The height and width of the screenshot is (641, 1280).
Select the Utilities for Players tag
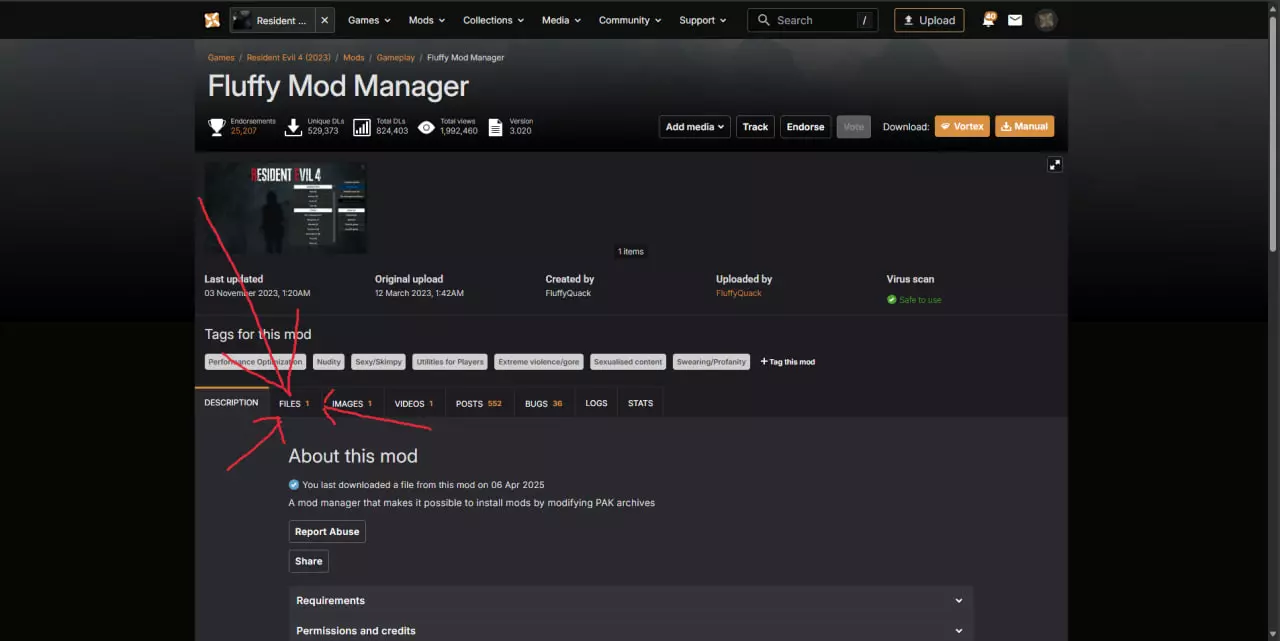[x=450, y=362]
